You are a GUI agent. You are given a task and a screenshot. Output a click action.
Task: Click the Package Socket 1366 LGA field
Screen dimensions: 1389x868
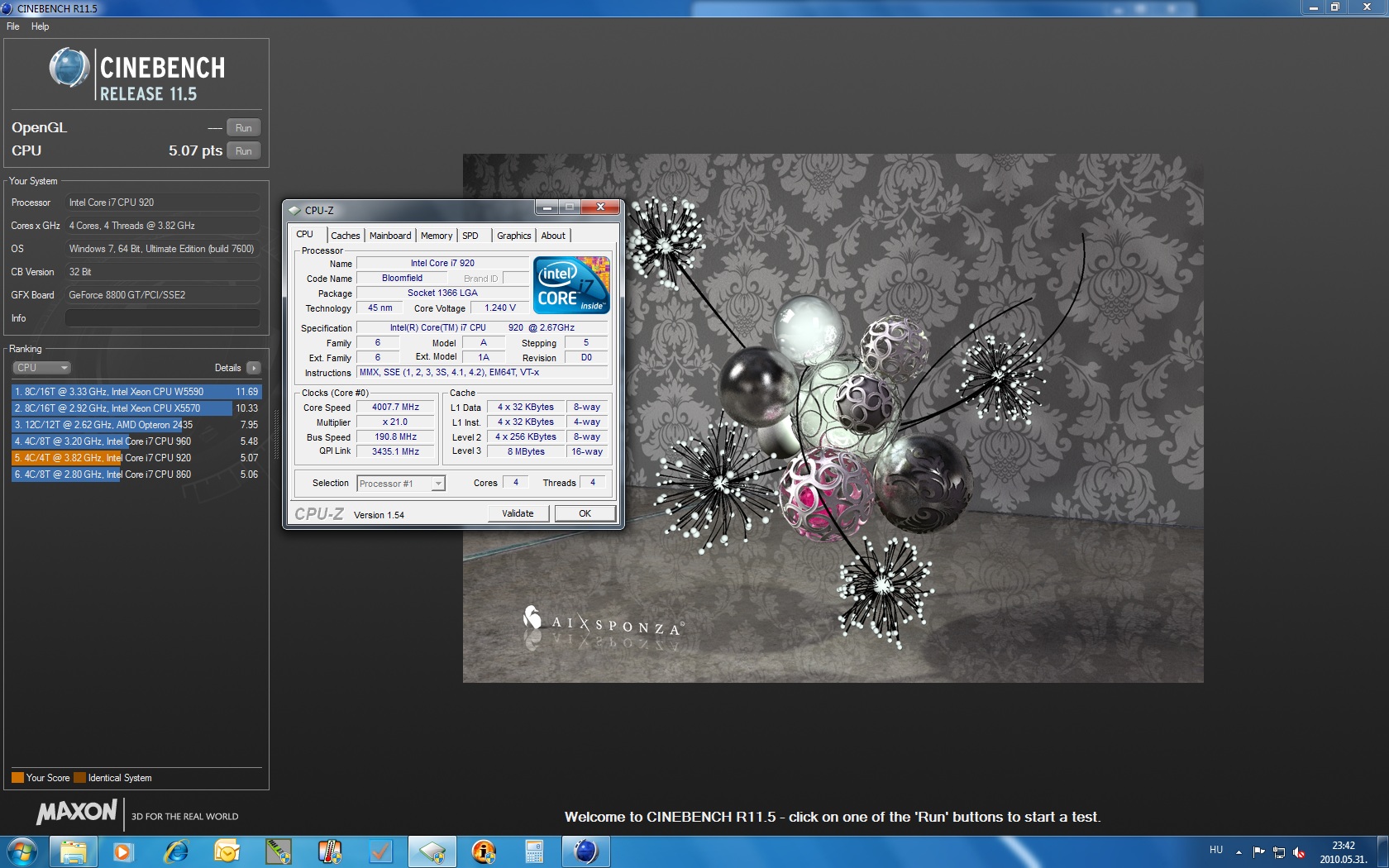[442, 293]
